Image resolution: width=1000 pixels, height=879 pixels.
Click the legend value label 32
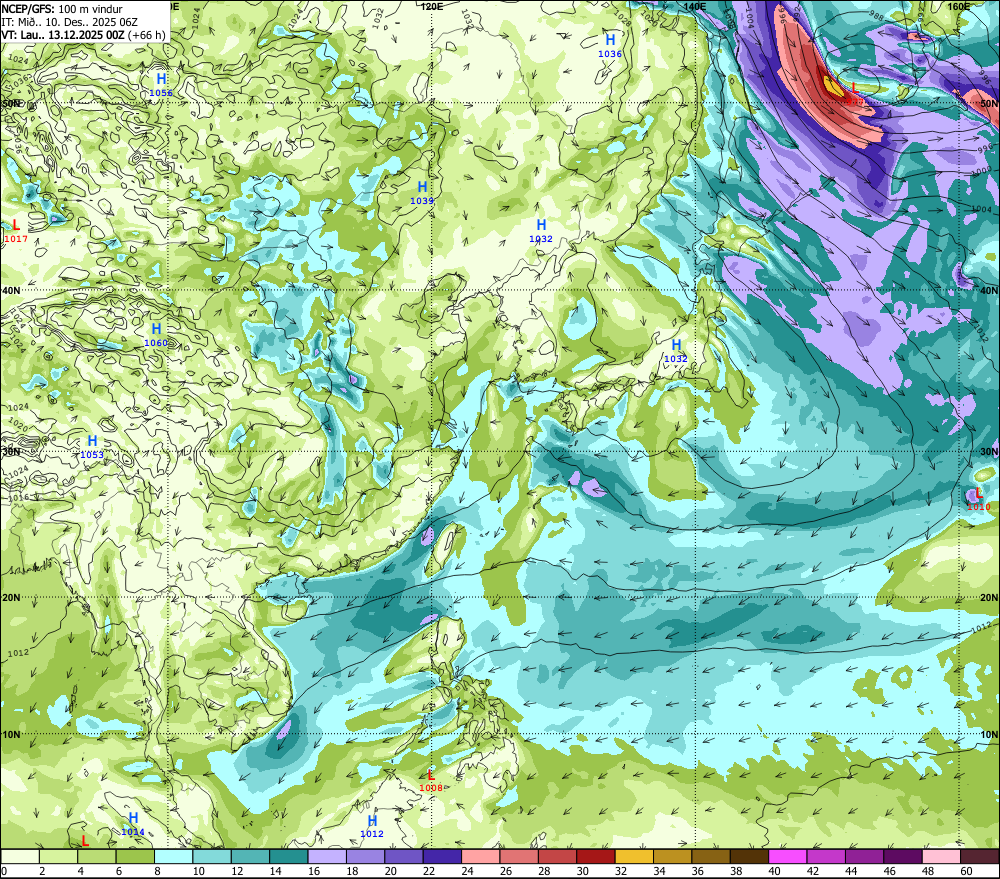(621, 871)
